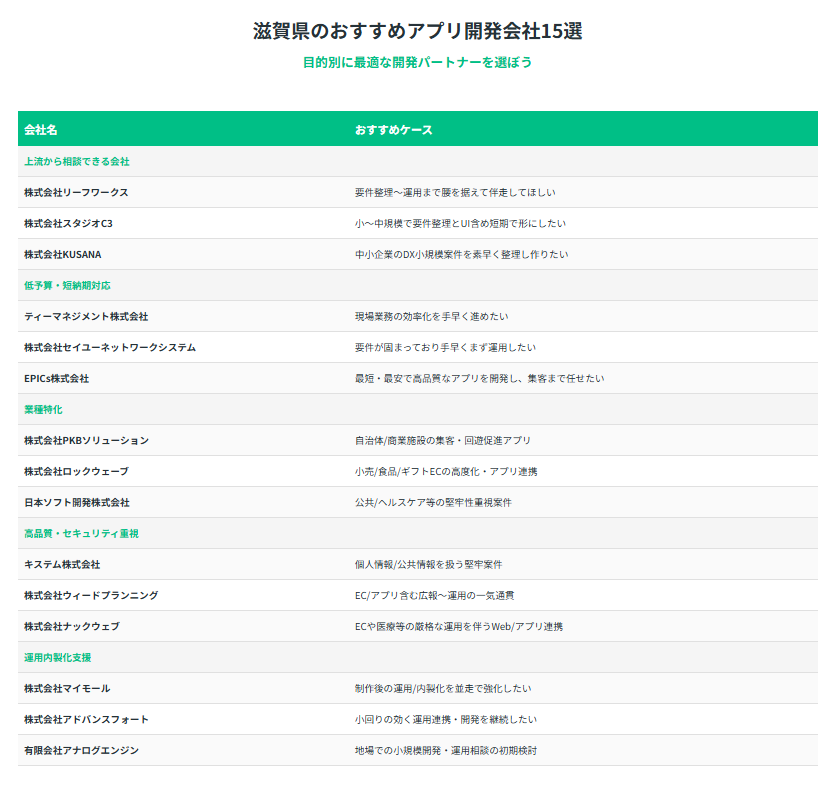Click text 最短・最安で高品質なアプリを開発し、集客まで任せたい
Viewport: 836px width, 788px height.
point(480,379)
